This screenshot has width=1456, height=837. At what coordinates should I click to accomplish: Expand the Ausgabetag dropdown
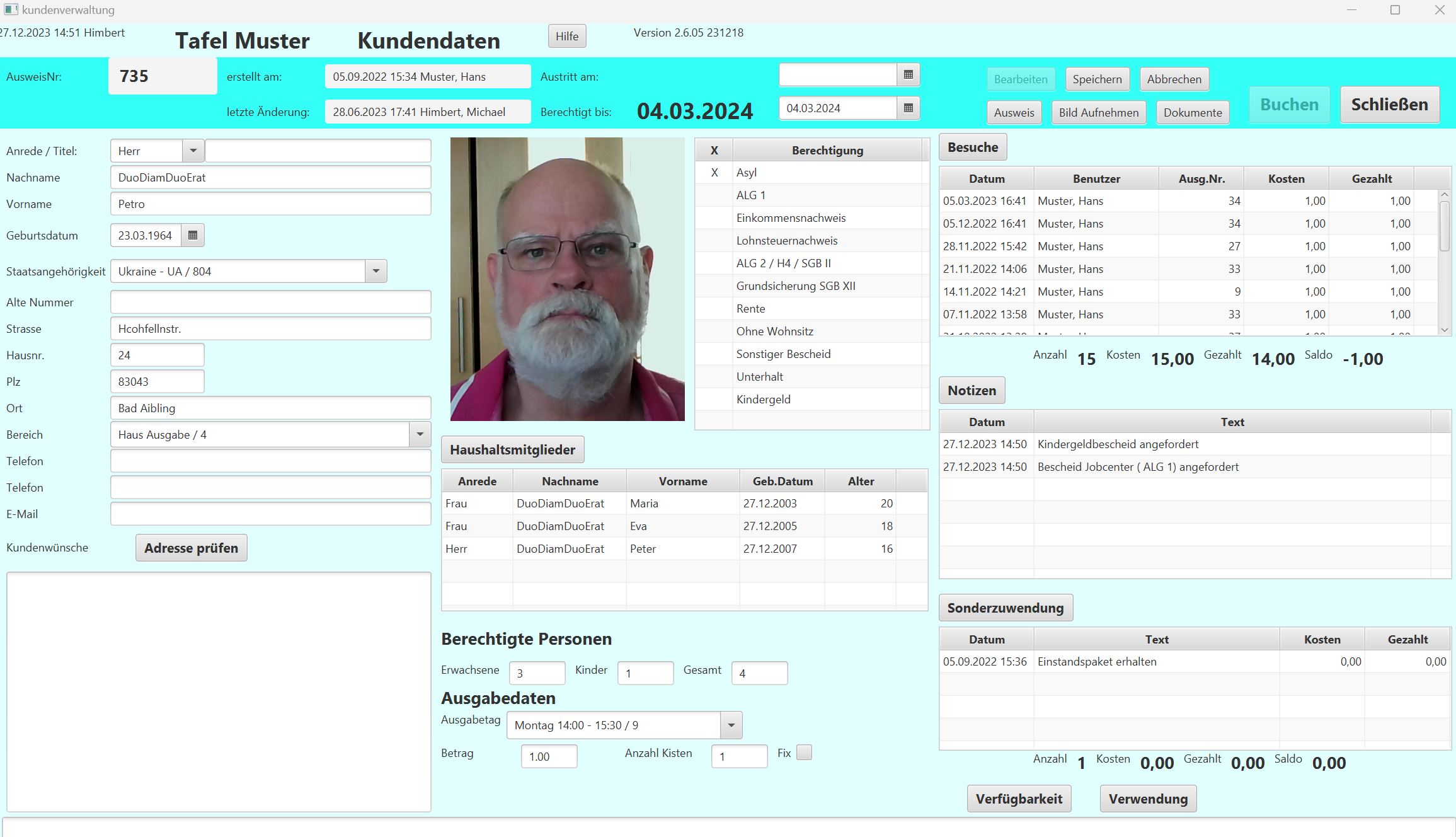pyautogui.click(x=731, y=725)
